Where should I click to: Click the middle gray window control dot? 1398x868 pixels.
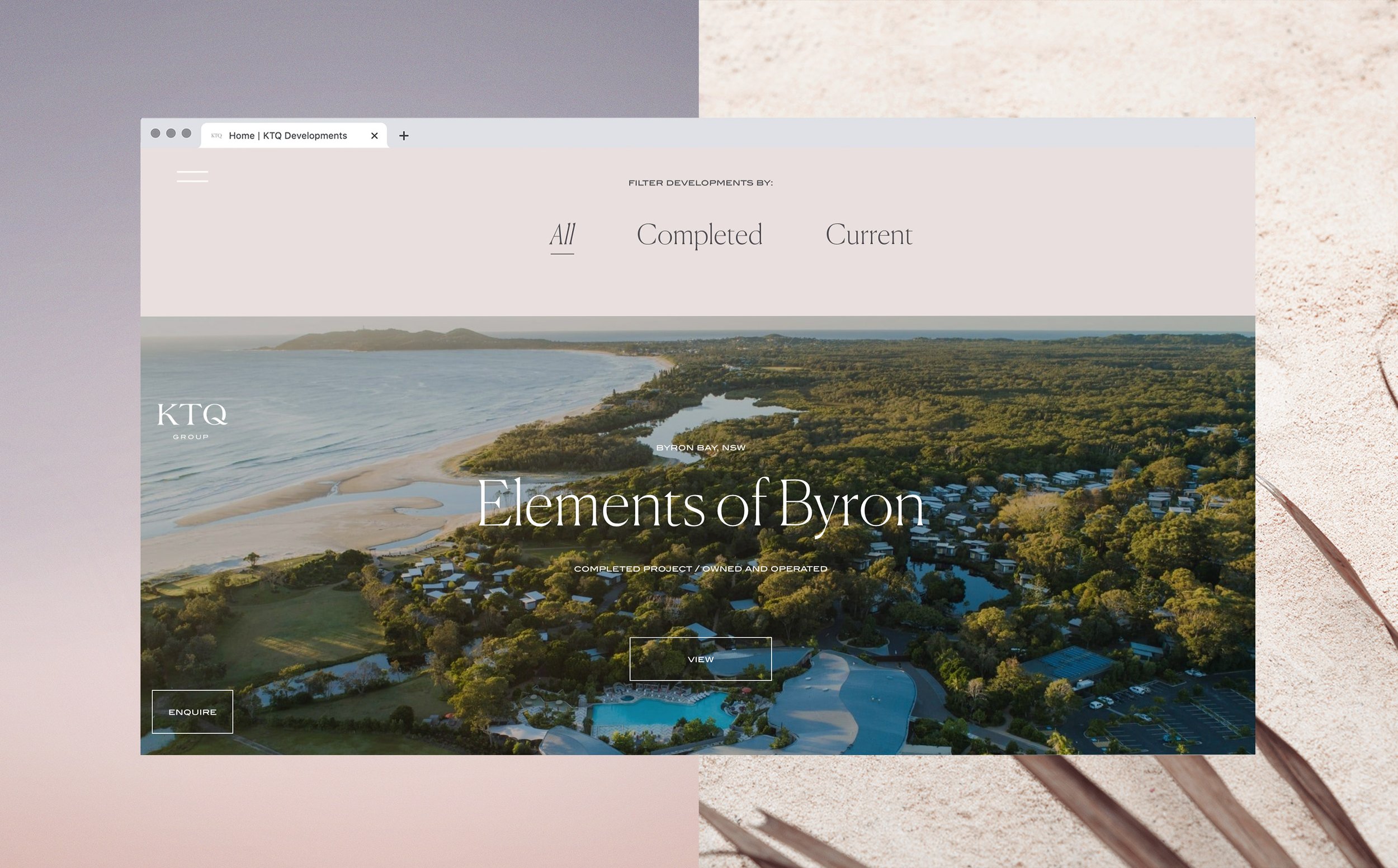[171, 133]
